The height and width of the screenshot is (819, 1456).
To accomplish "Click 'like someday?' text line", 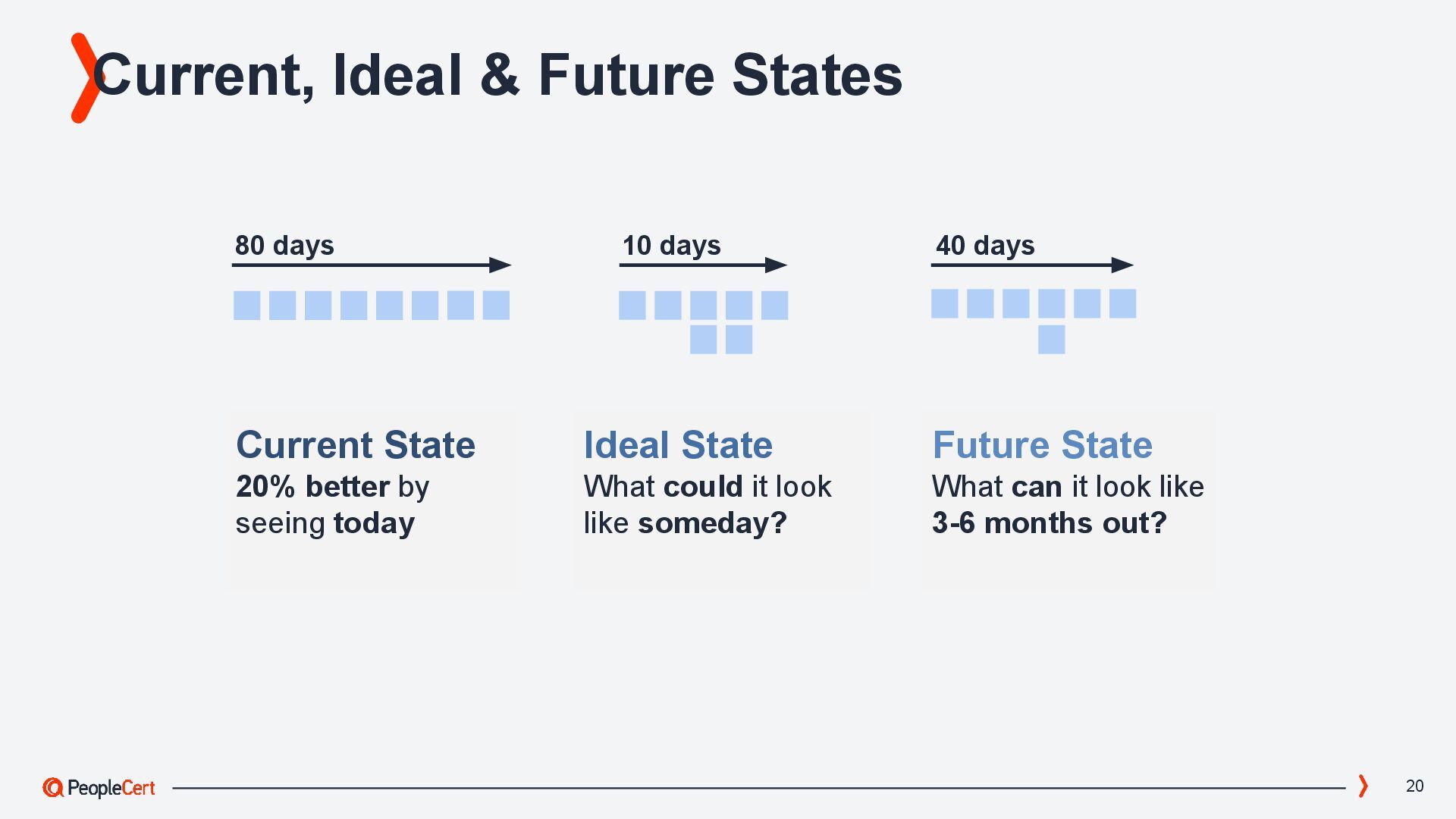I will pos(685,523).
